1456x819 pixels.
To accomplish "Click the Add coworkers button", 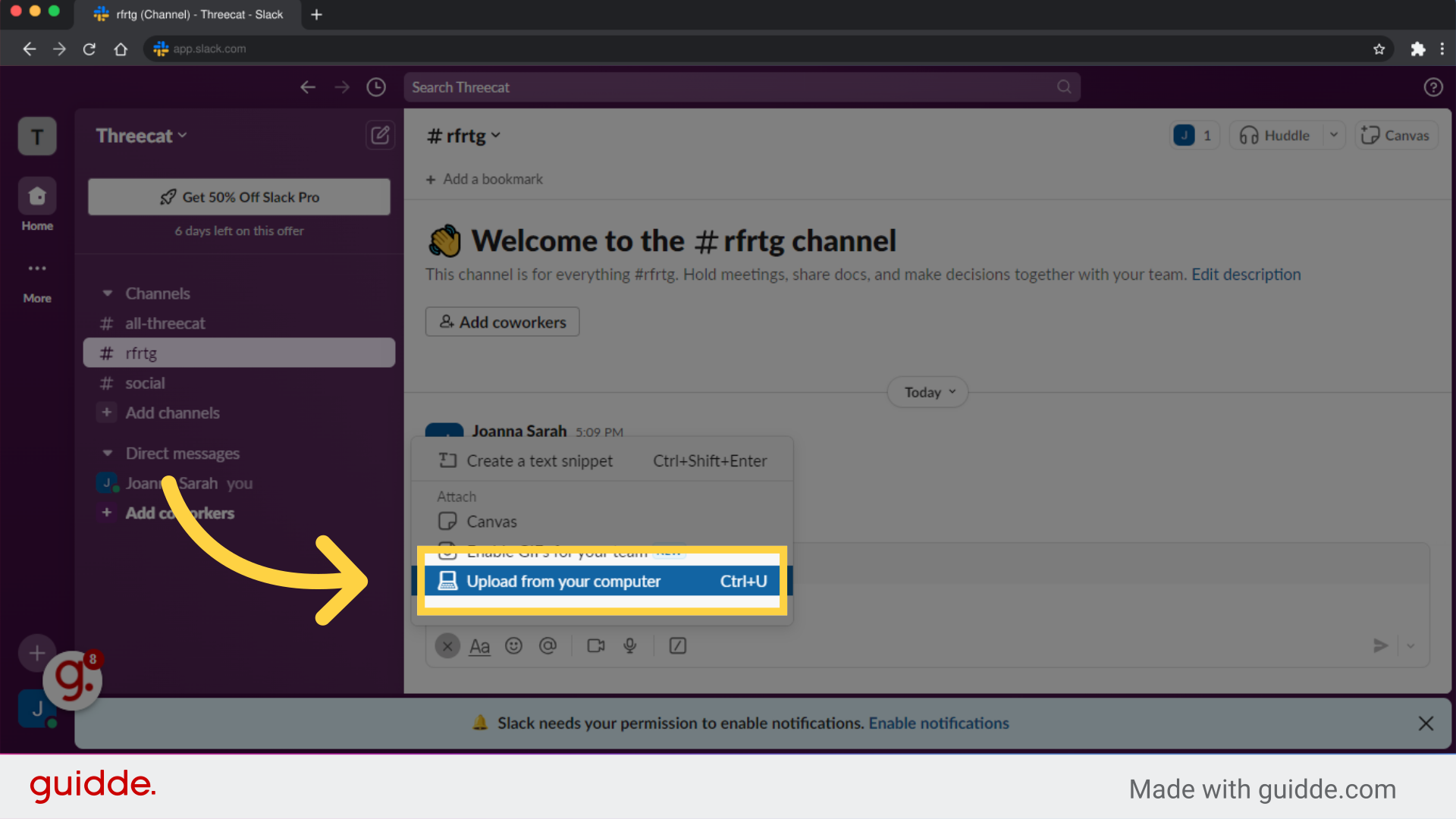I will click(502, 322).
